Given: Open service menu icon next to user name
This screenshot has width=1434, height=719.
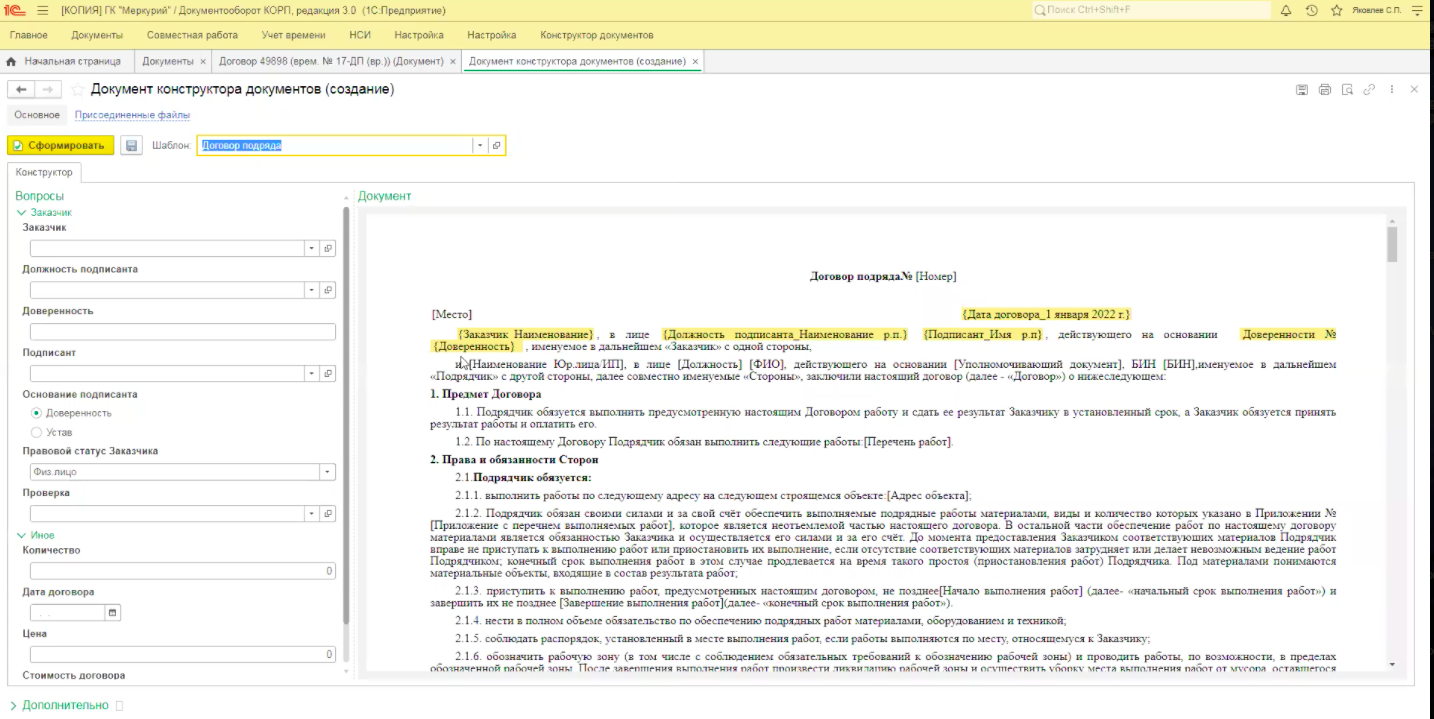Looking at the screenshot, I should (1416, 10).
